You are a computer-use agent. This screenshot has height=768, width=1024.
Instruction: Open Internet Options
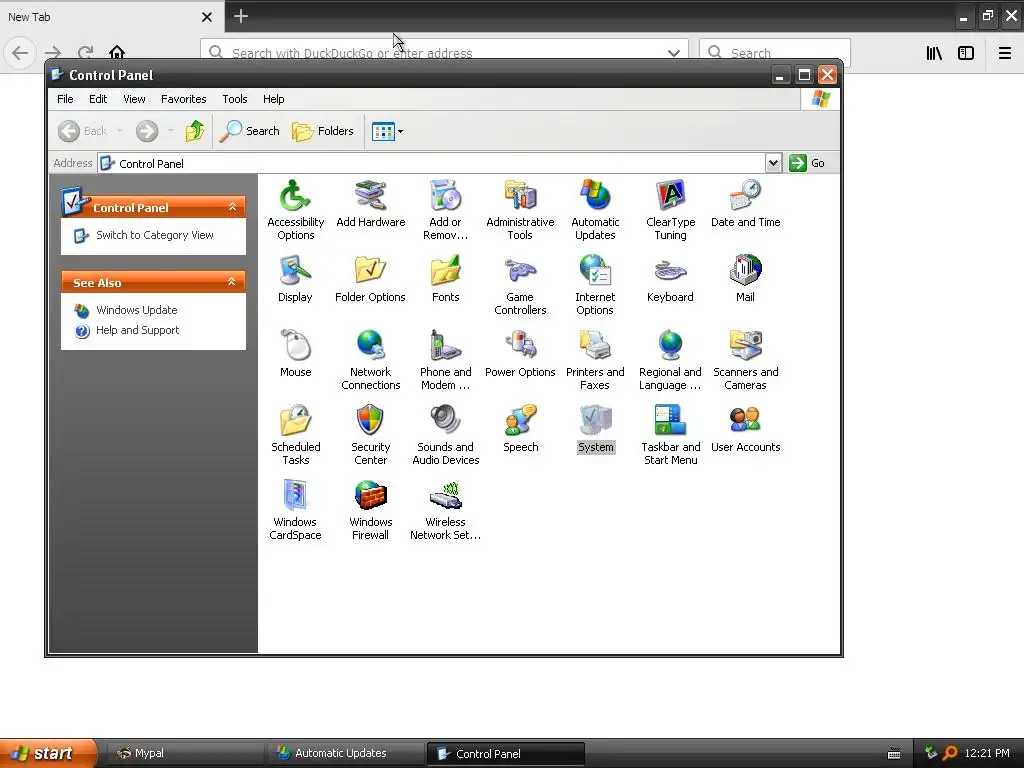click(x=595, y=285)
